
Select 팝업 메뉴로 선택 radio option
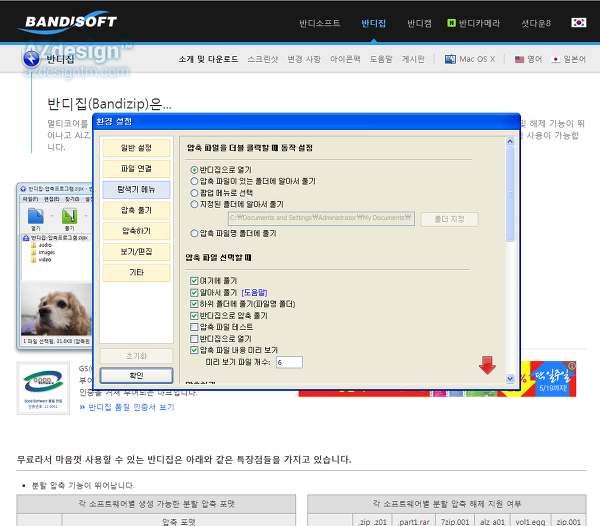(x=194, y=193)
